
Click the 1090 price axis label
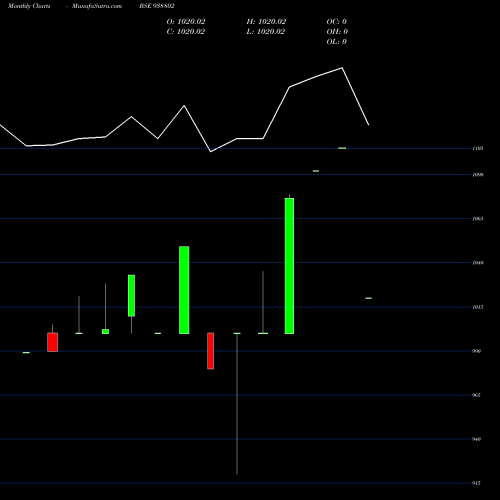(478, 174)
